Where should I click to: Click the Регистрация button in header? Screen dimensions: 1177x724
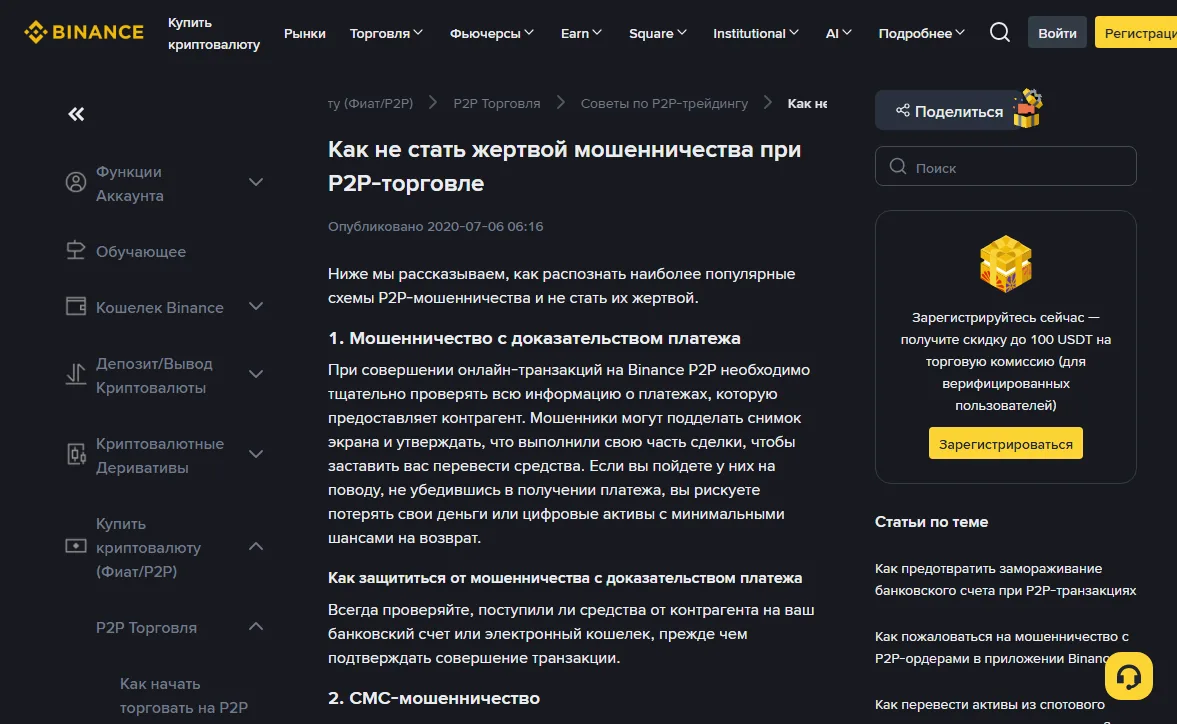coord(1136,32)
